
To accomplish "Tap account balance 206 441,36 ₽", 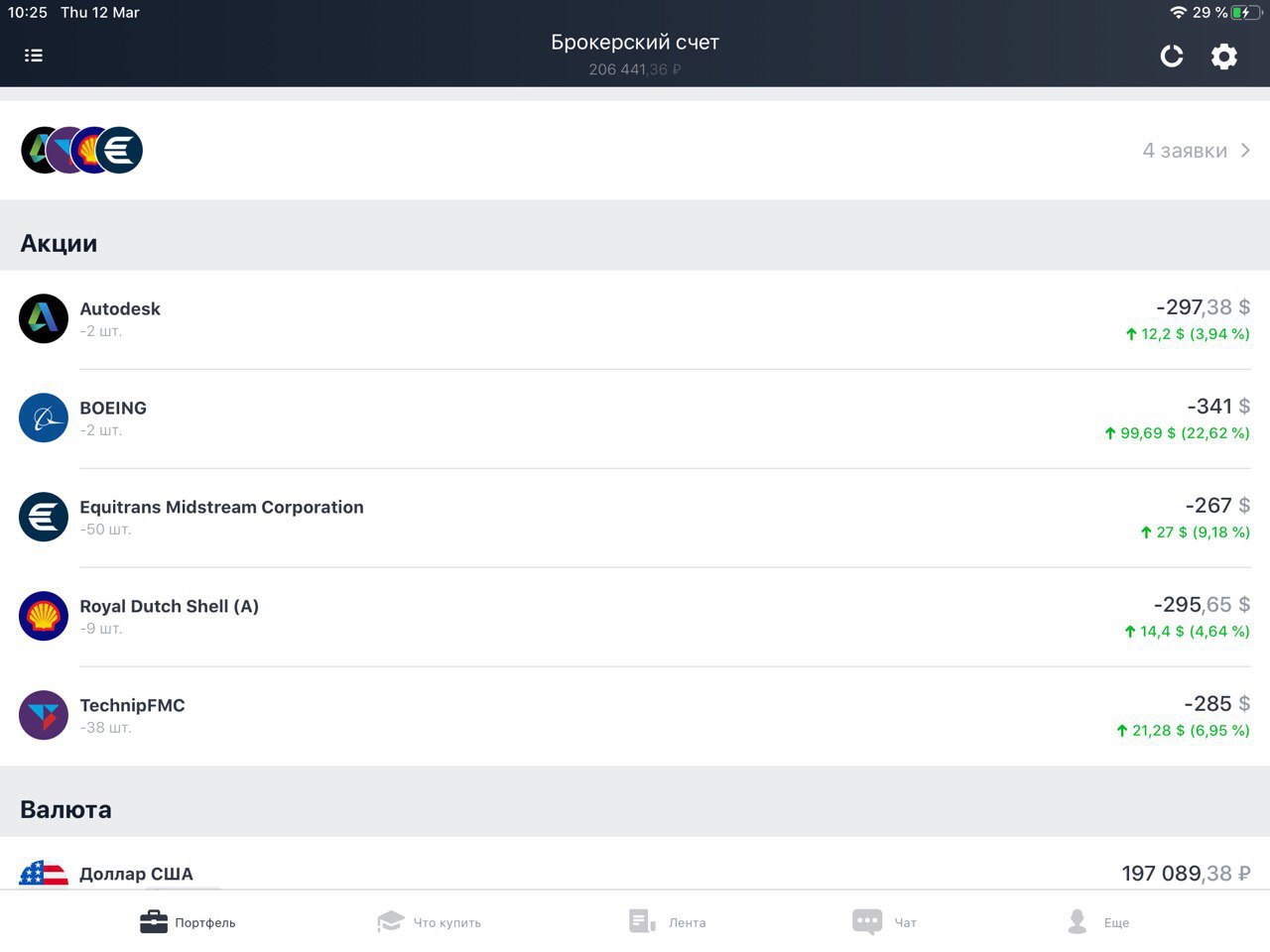I will (635, 69).
